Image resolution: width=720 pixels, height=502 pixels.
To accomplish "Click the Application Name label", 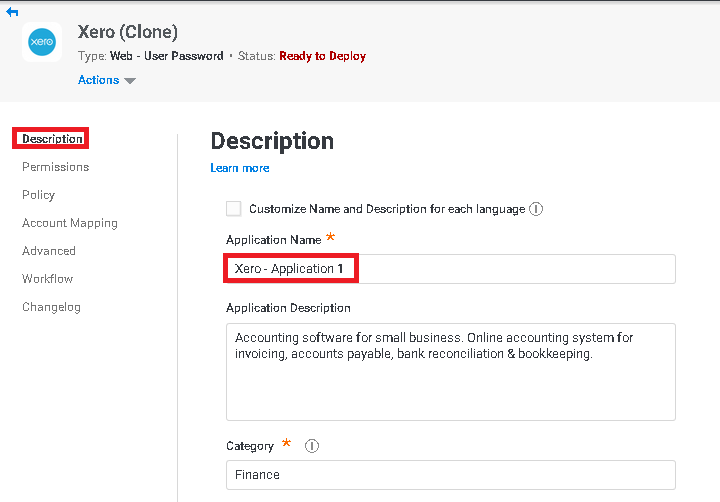I will point(274,240).
